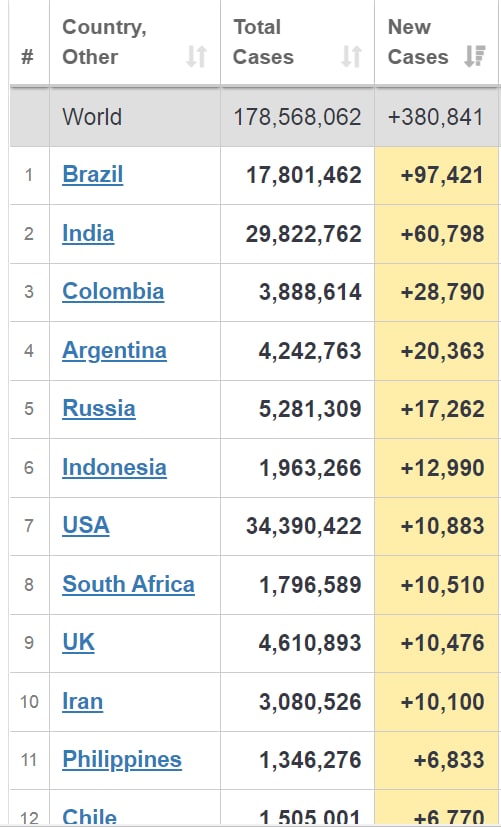The height and width of the screenshot is (827, 501).
Task: Click the New Cases header text
Action: [418, 42]
